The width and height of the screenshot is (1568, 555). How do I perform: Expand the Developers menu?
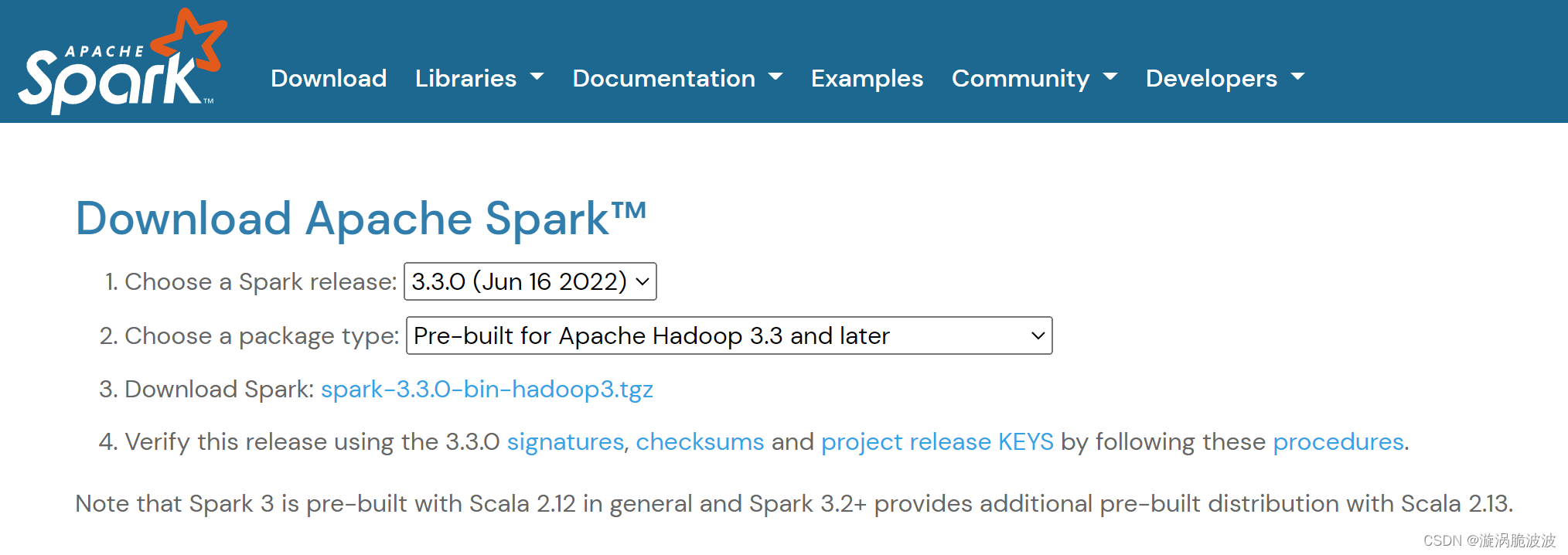pyautogui.click(x=1225, y=78)
